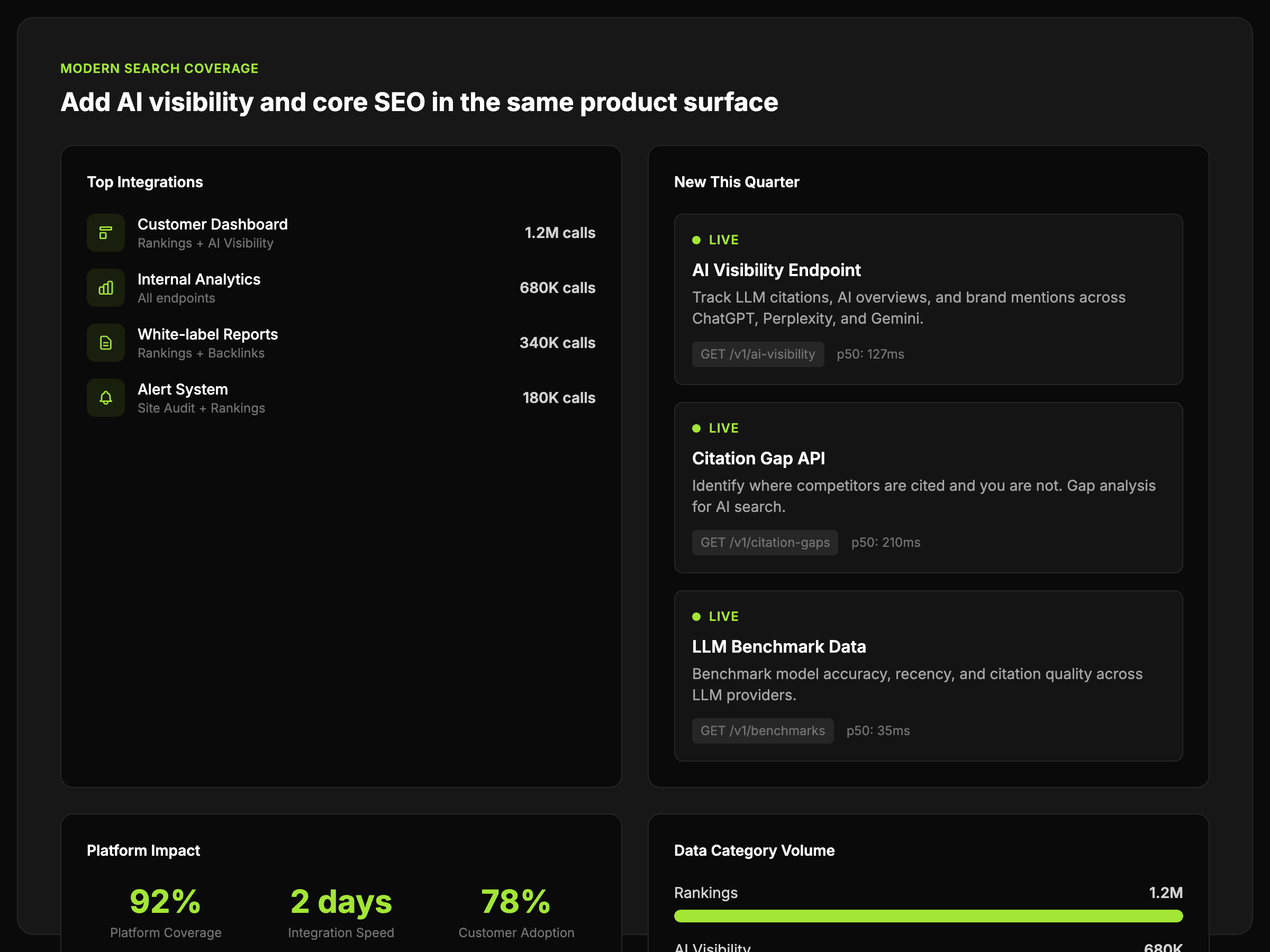Click the AI Visibility Endpoint live dot
This screenshot has height=952, width=1270.
[696, 241]
